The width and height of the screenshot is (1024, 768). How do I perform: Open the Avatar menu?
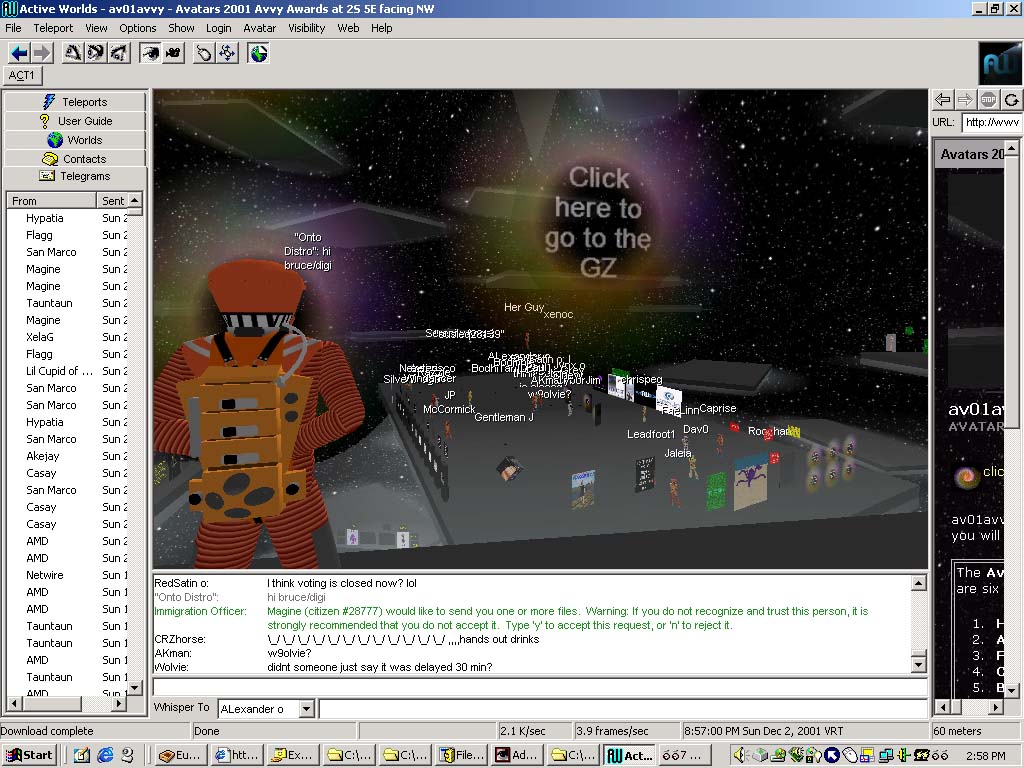(x=260, y=28)
